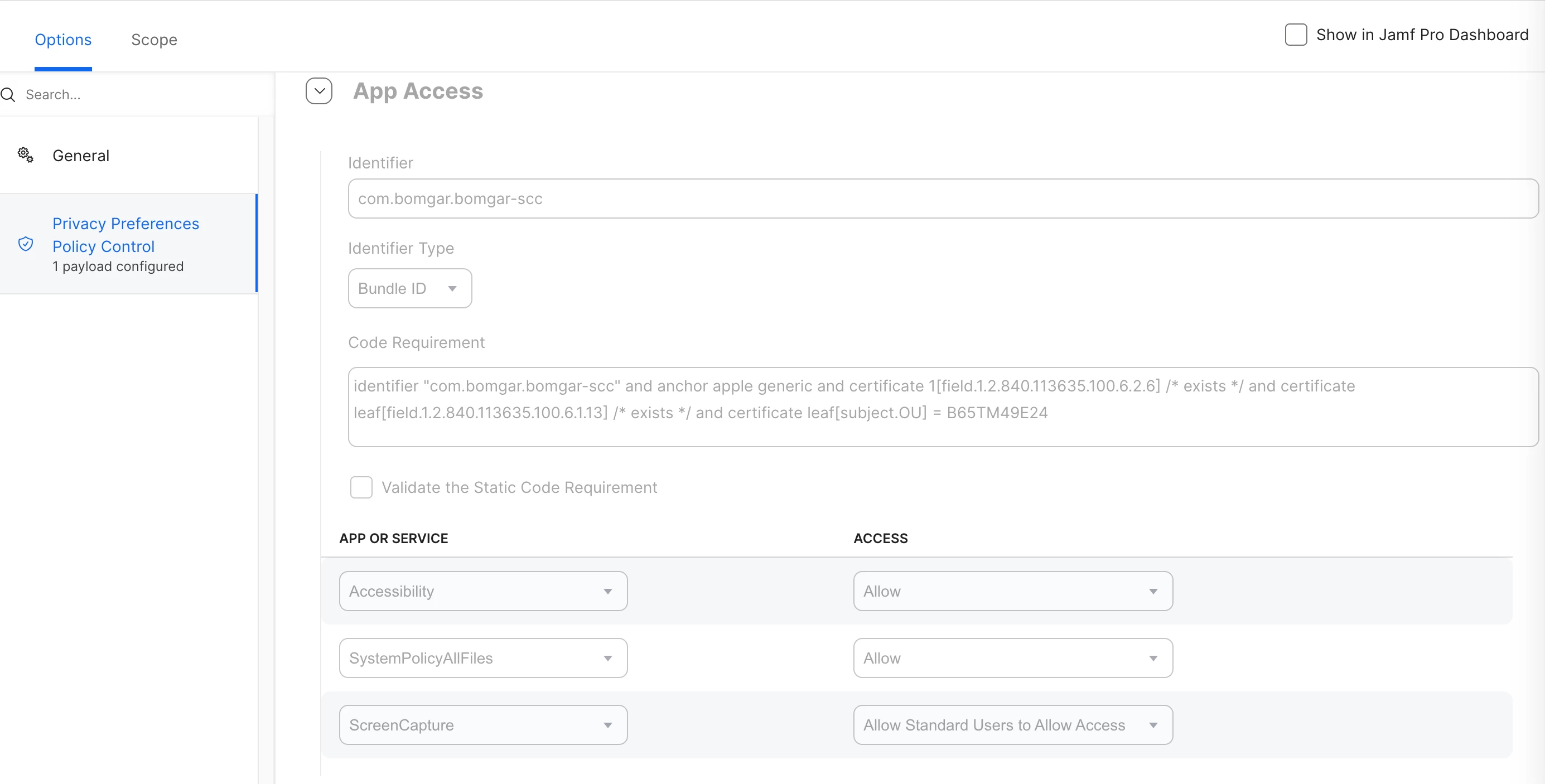Viewport: 1545px width, 784px height.
Task: Click the Code Requirement label
Action: pyautogui.click(x=416, y=342)
